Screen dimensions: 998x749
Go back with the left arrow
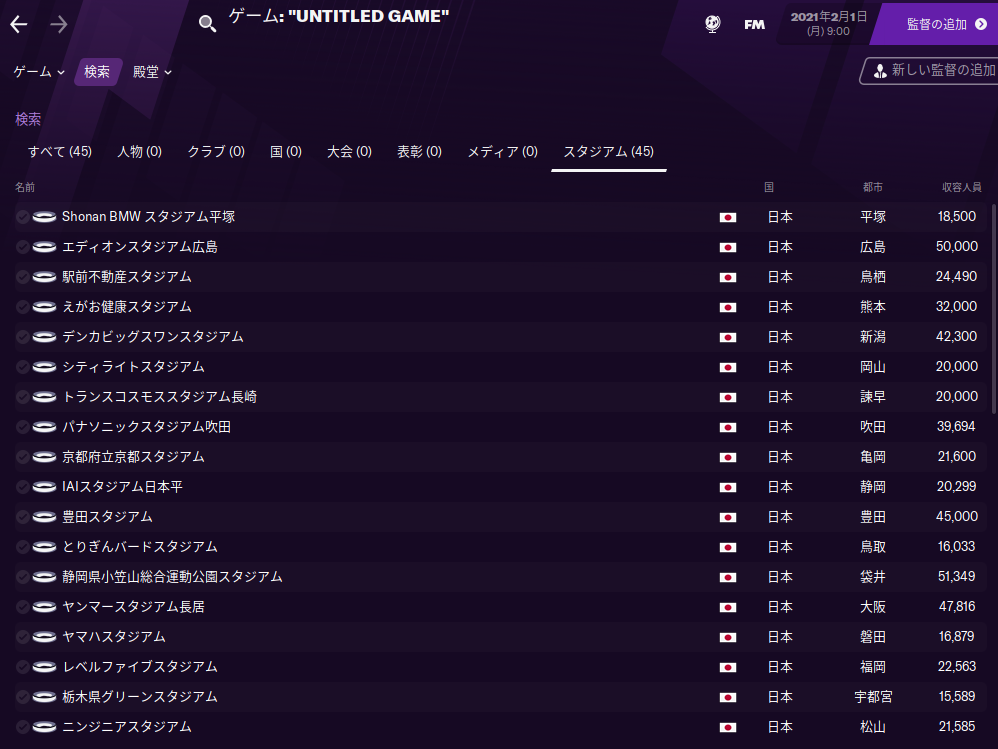[19, 25]
